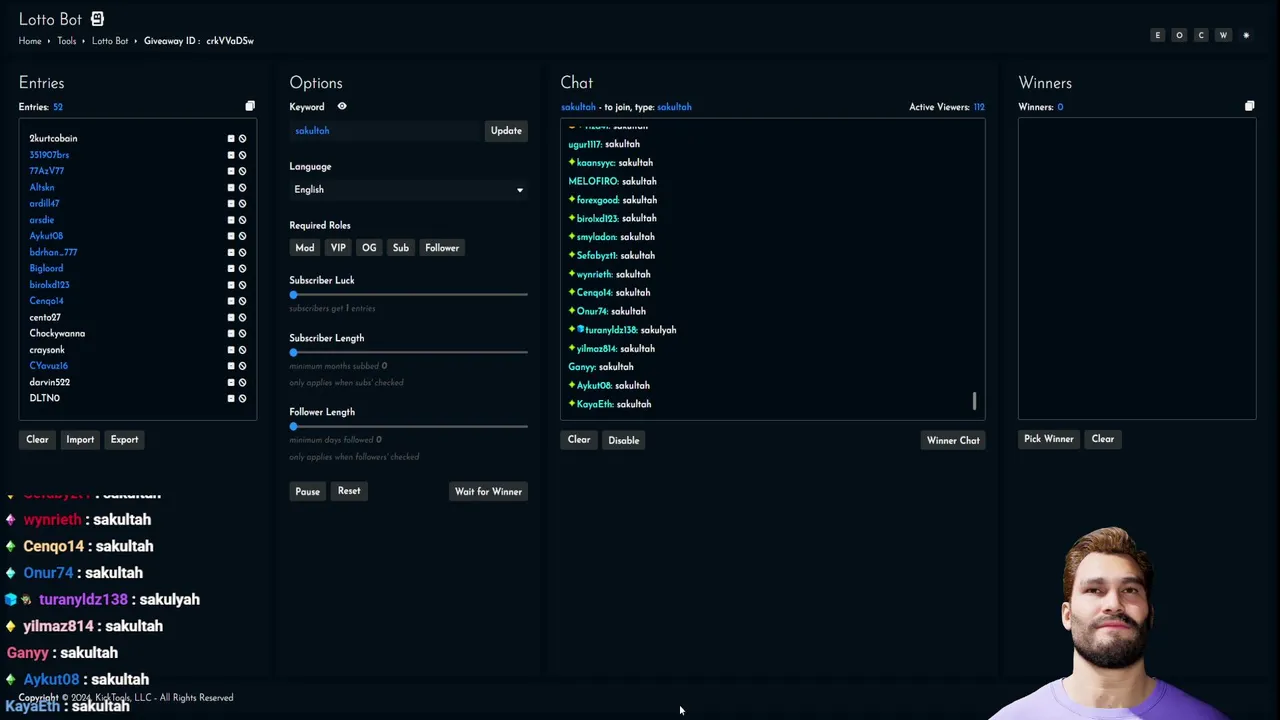Toggle the Follower required role

[442, 248]
